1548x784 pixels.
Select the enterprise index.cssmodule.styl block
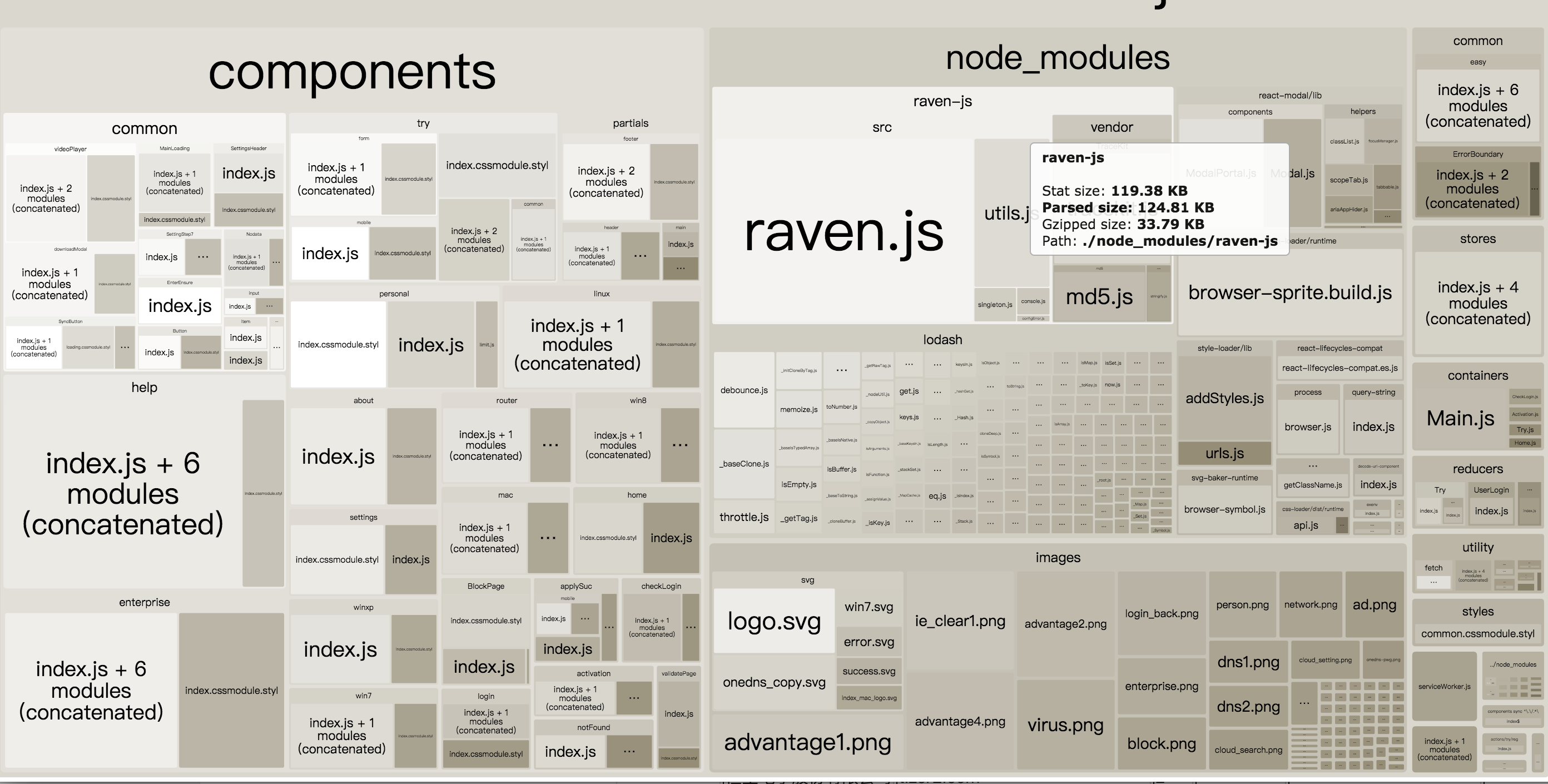point(231,690)
